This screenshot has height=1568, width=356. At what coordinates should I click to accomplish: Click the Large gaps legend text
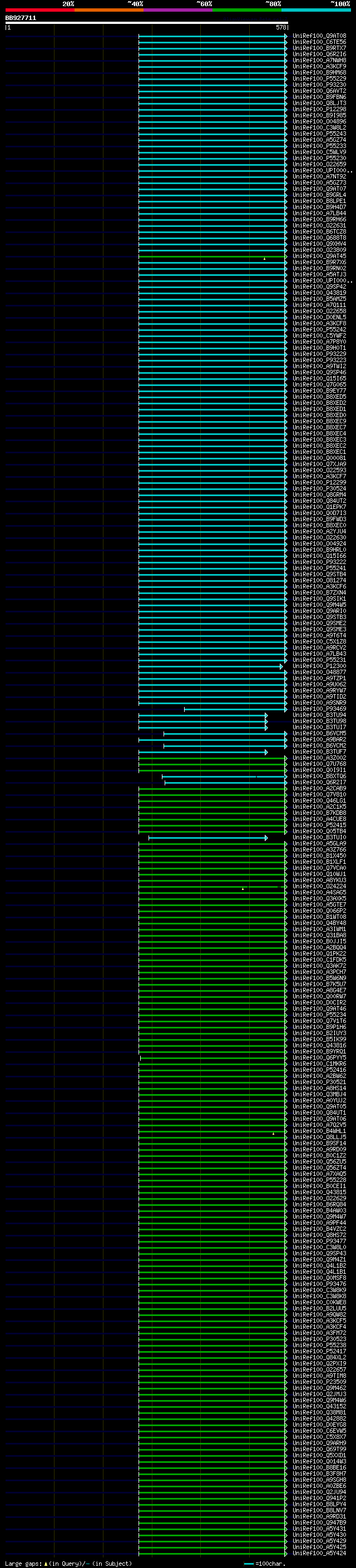click(23, 1564)
